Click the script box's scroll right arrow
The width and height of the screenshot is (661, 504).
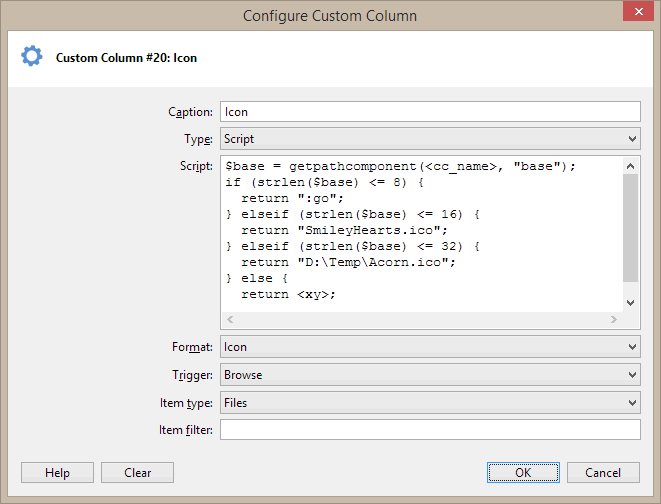(x=614, y=320)
